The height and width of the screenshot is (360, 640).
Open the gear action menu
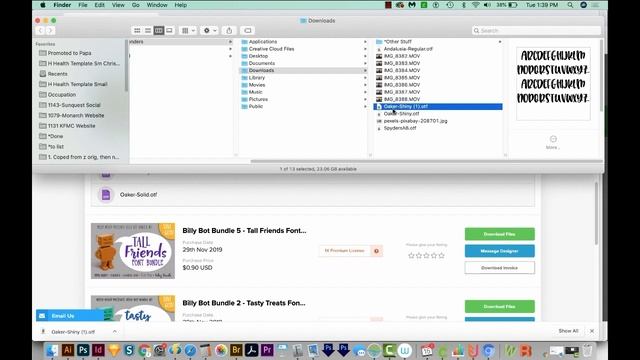coord(209,31)
